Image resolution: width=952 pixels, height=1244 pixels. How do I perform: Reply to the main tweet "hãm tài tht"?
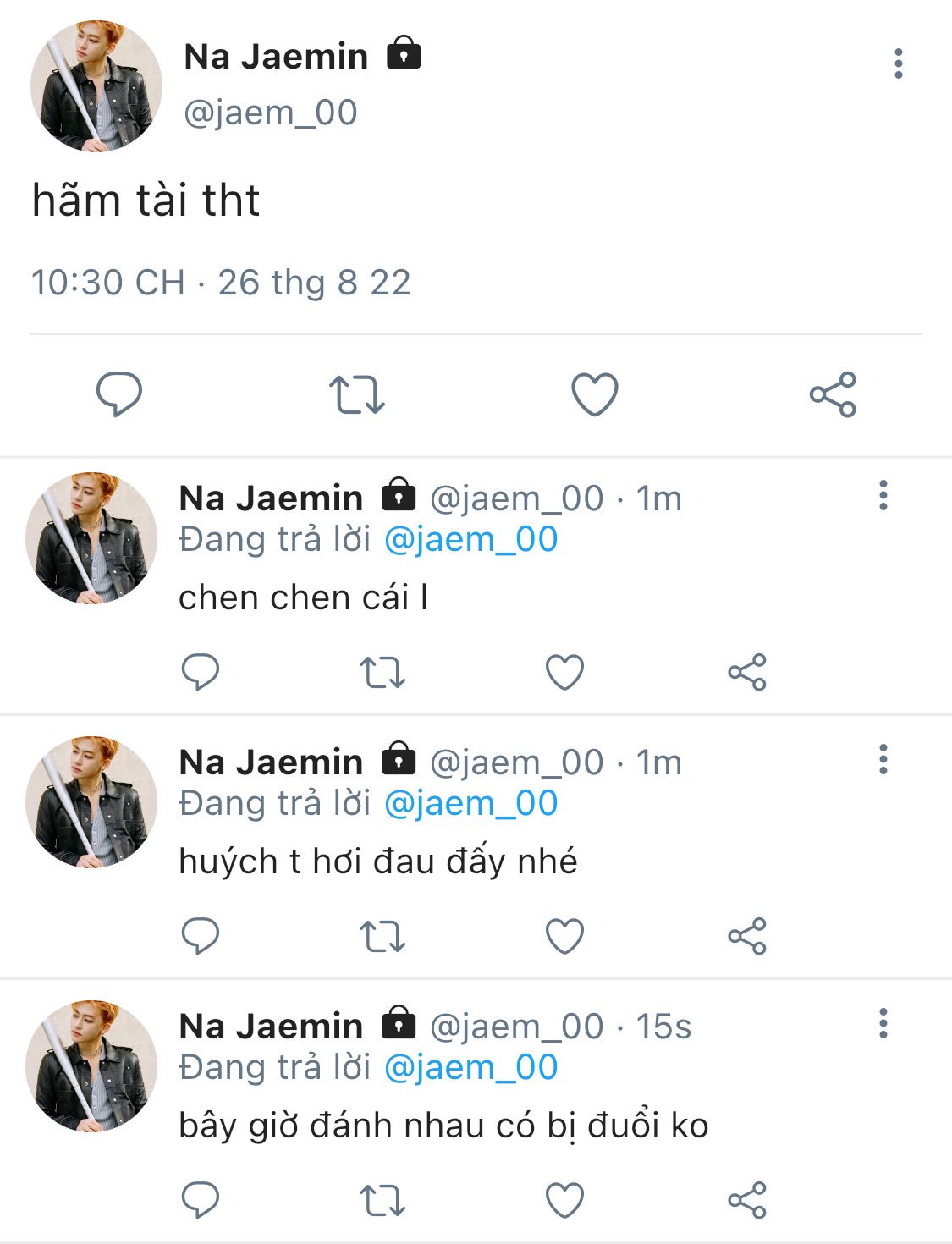tap(118, 394)
